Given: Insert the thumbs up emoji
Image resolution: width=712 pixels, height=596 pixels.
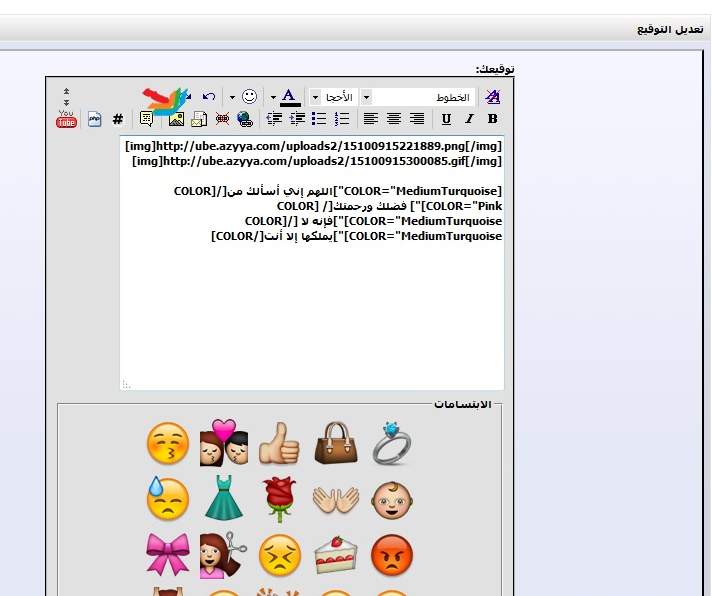Looking at the screenshot, I should (280, 443).
